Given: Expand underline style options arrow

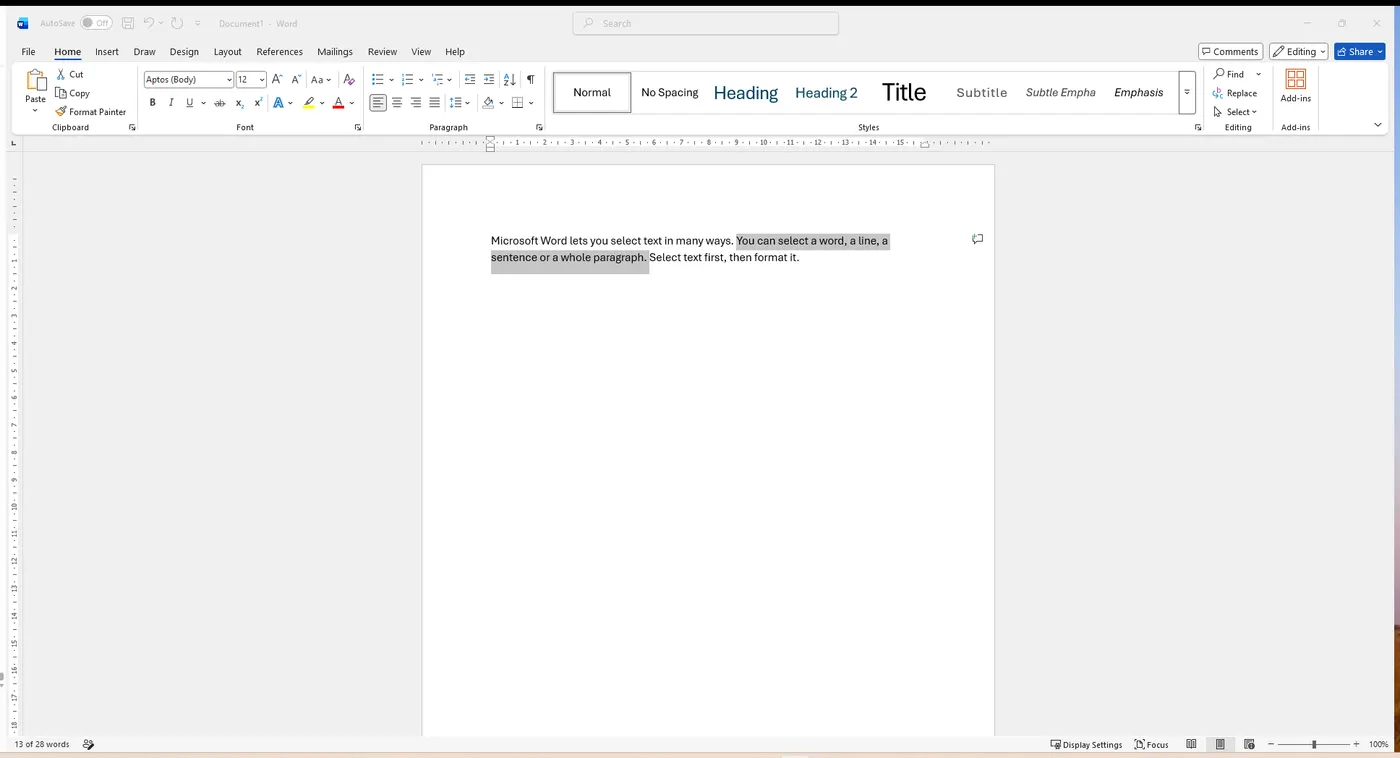Looking at the screenshot, I should click(203, 103).
